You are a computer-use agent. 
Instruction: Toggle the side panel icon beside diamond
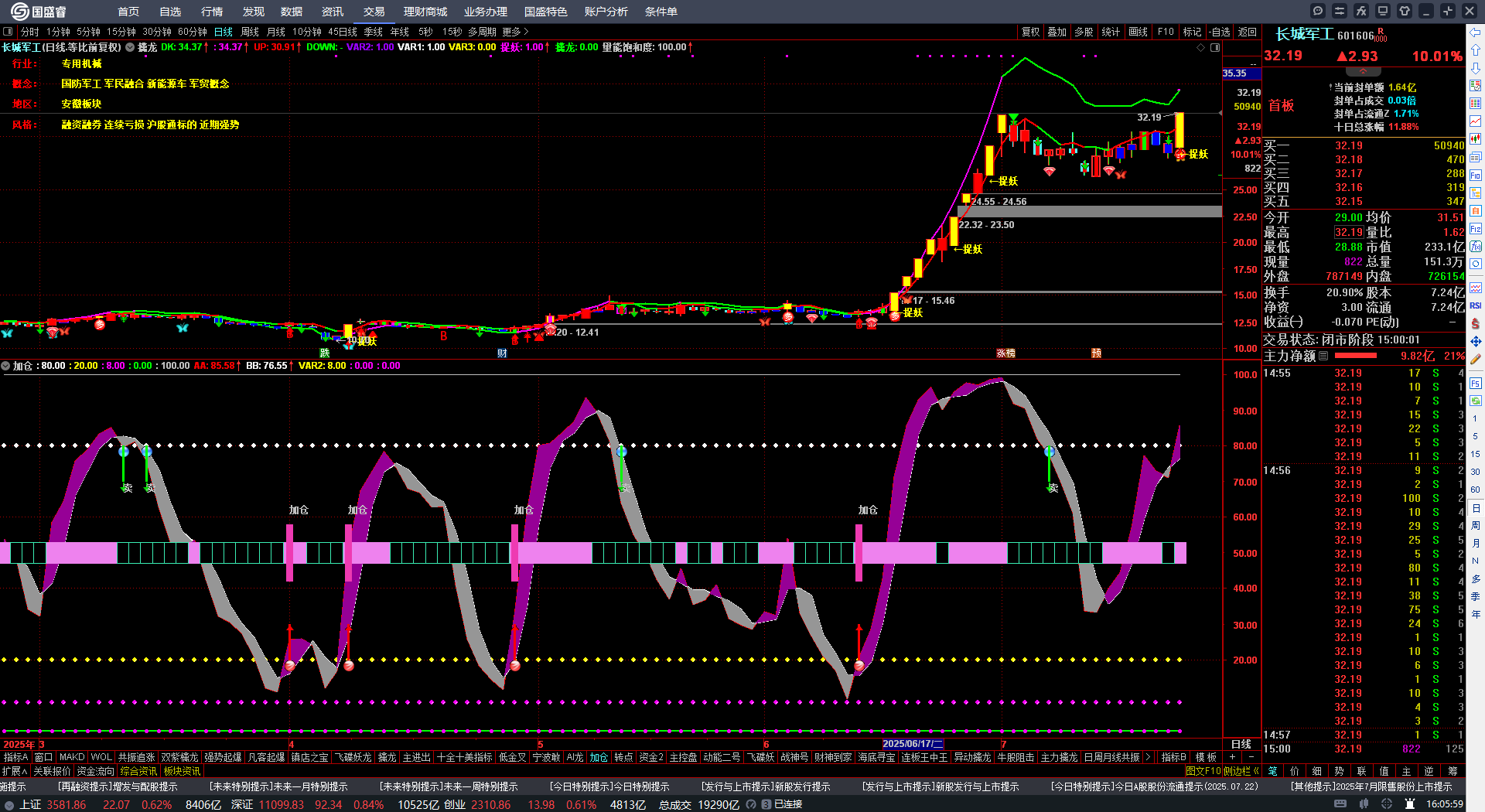pyautogui.click(x=1215, y=47)
